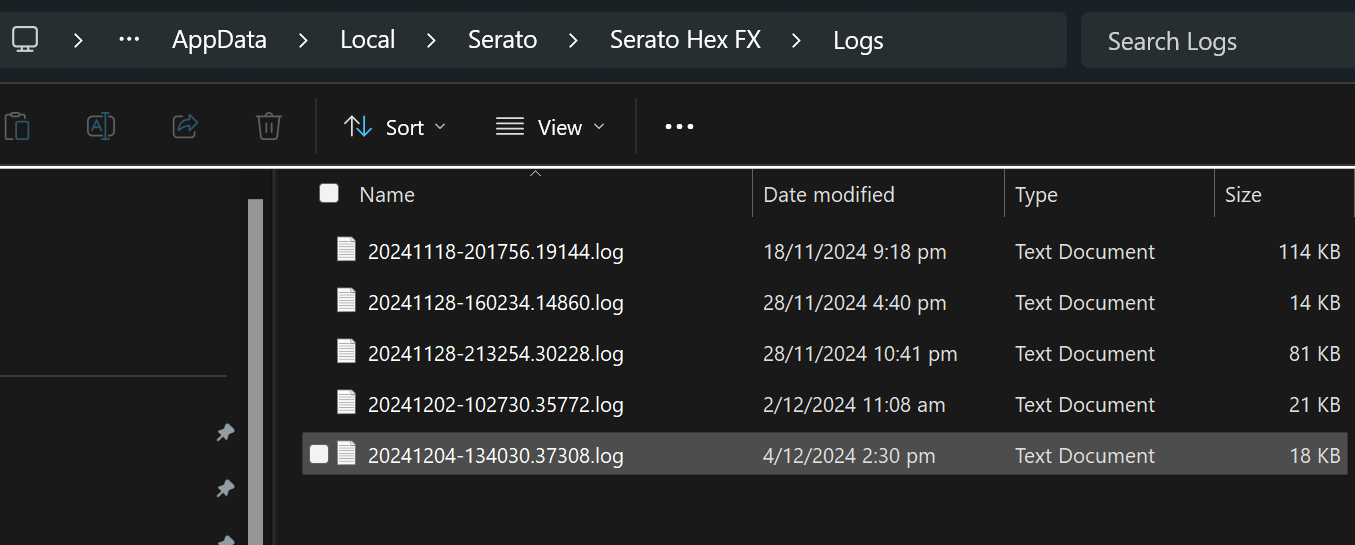The height and width of the screenshot is (545, 1355).
Task: Expand chevron after Serato breadcrumb
Action: [x=573, y=40]
